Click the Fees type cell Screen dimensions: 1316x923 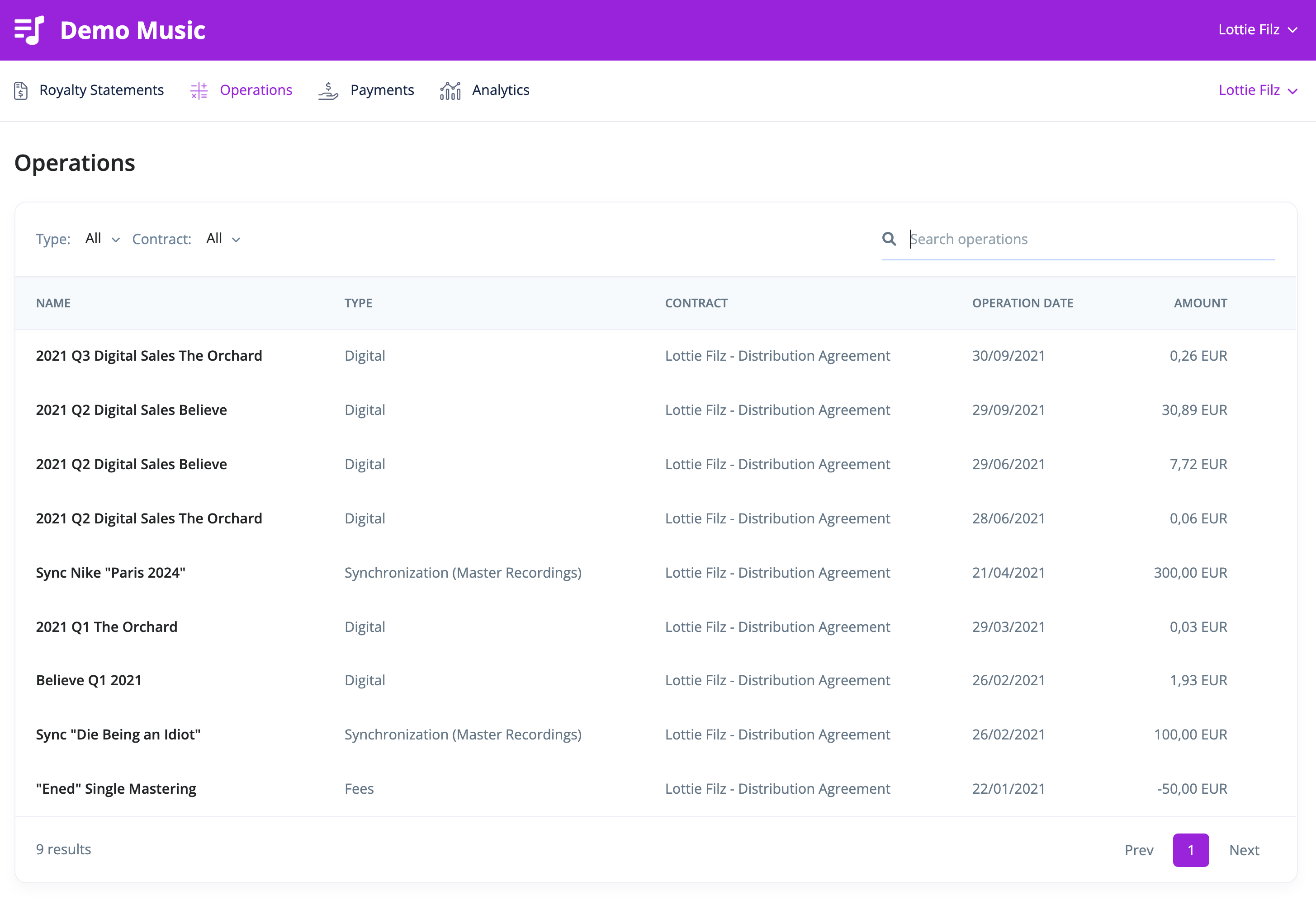[x=359, y=789]
